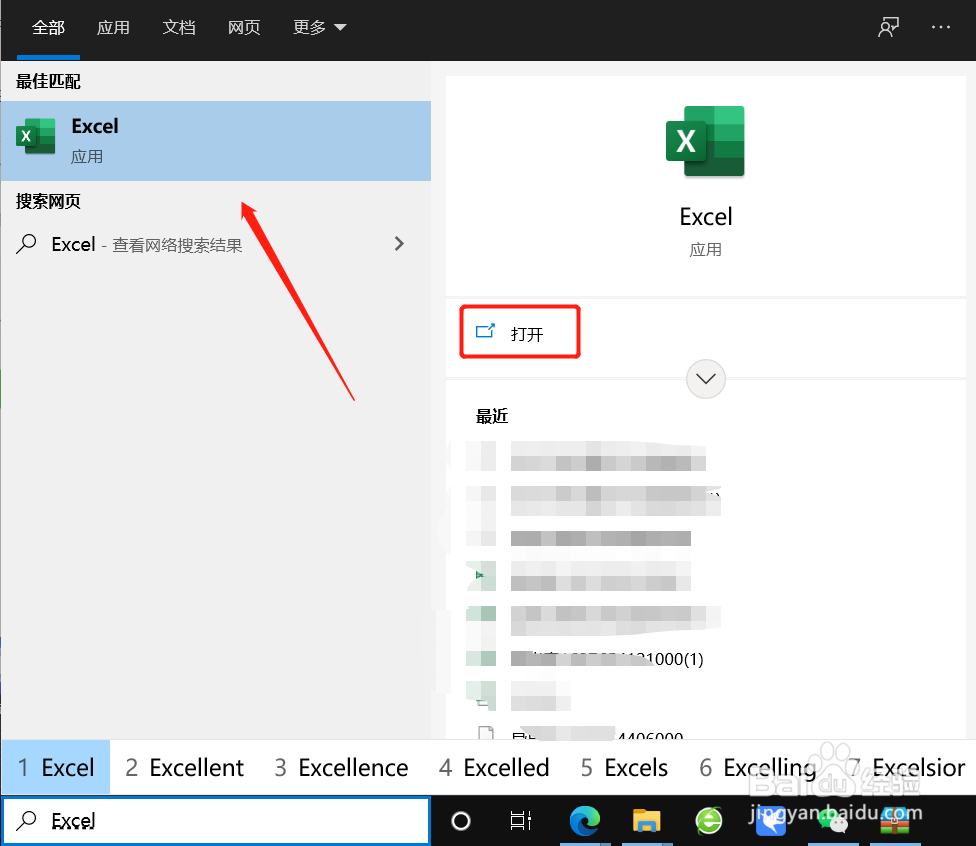Click the 打开 button to launch Excel
The image size is (976, 846).
(520, 332)
